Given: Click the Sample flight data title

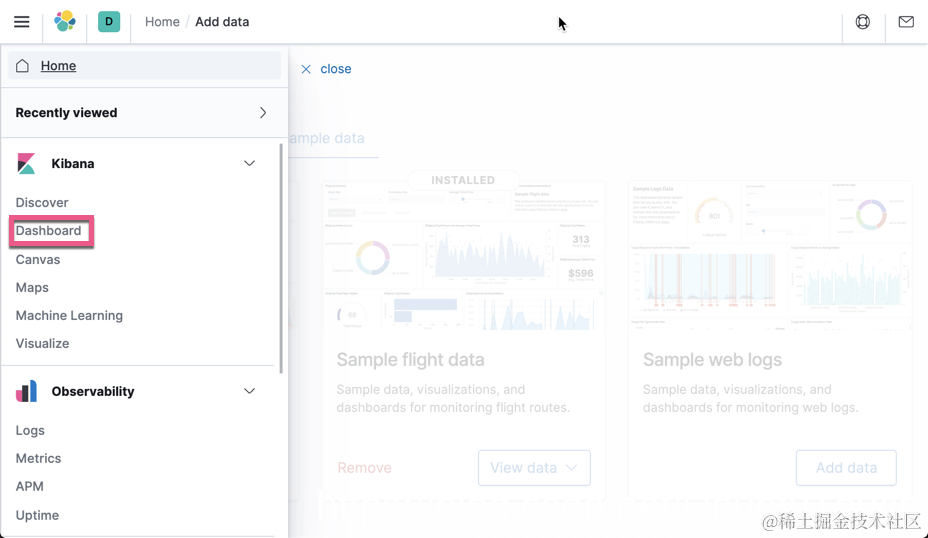Looking at the screenshot, I should pos(410,360).
